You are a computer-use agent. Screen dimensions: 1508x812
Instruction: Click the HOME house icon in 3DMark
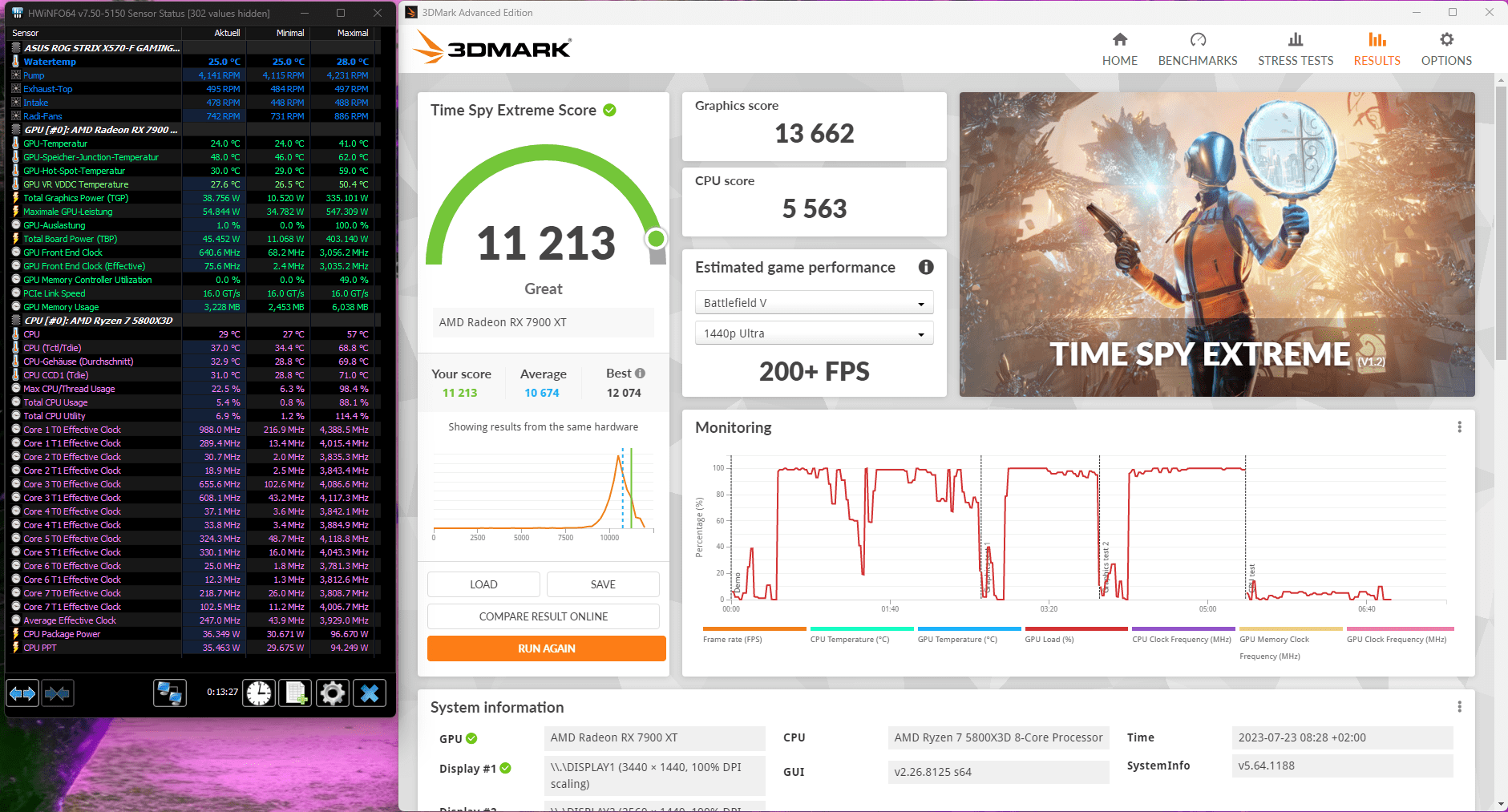pos(1120,39)
